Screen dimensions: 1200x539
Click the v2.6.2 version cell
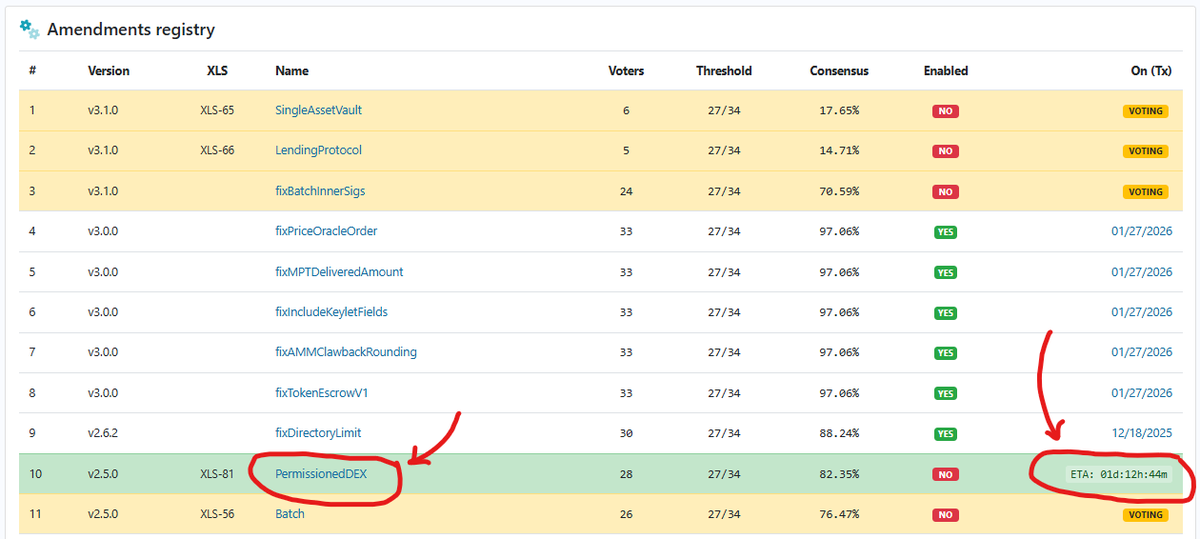click(x=103, y=433)
